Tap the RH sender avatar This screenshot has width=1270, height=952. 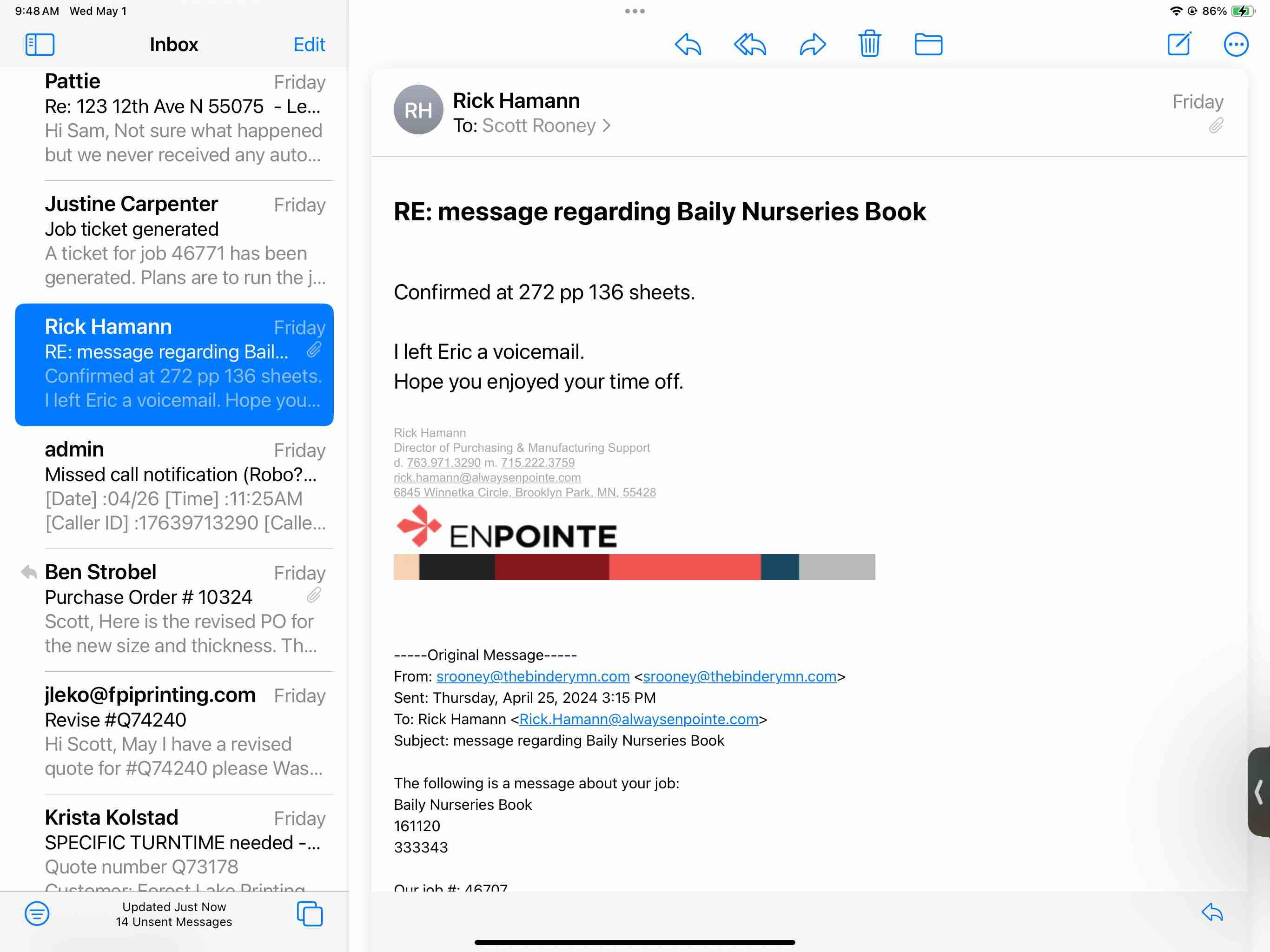[x=418, y=110]
